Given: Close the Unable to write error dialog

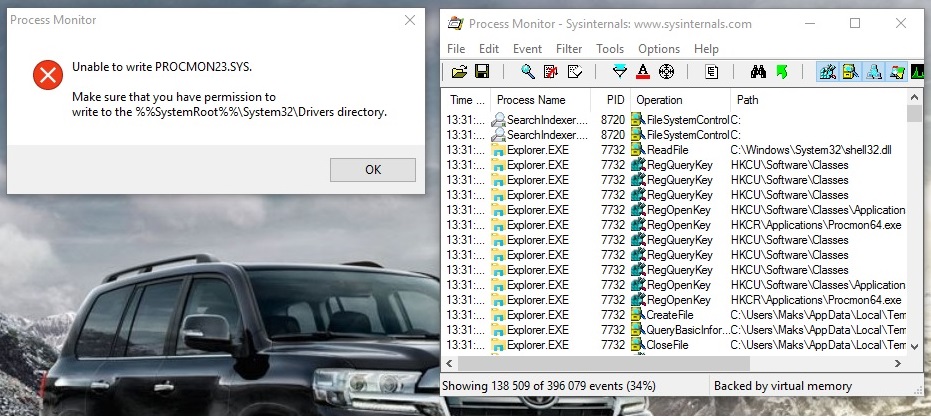Looking at the screenshot, I should pos(410,20).
